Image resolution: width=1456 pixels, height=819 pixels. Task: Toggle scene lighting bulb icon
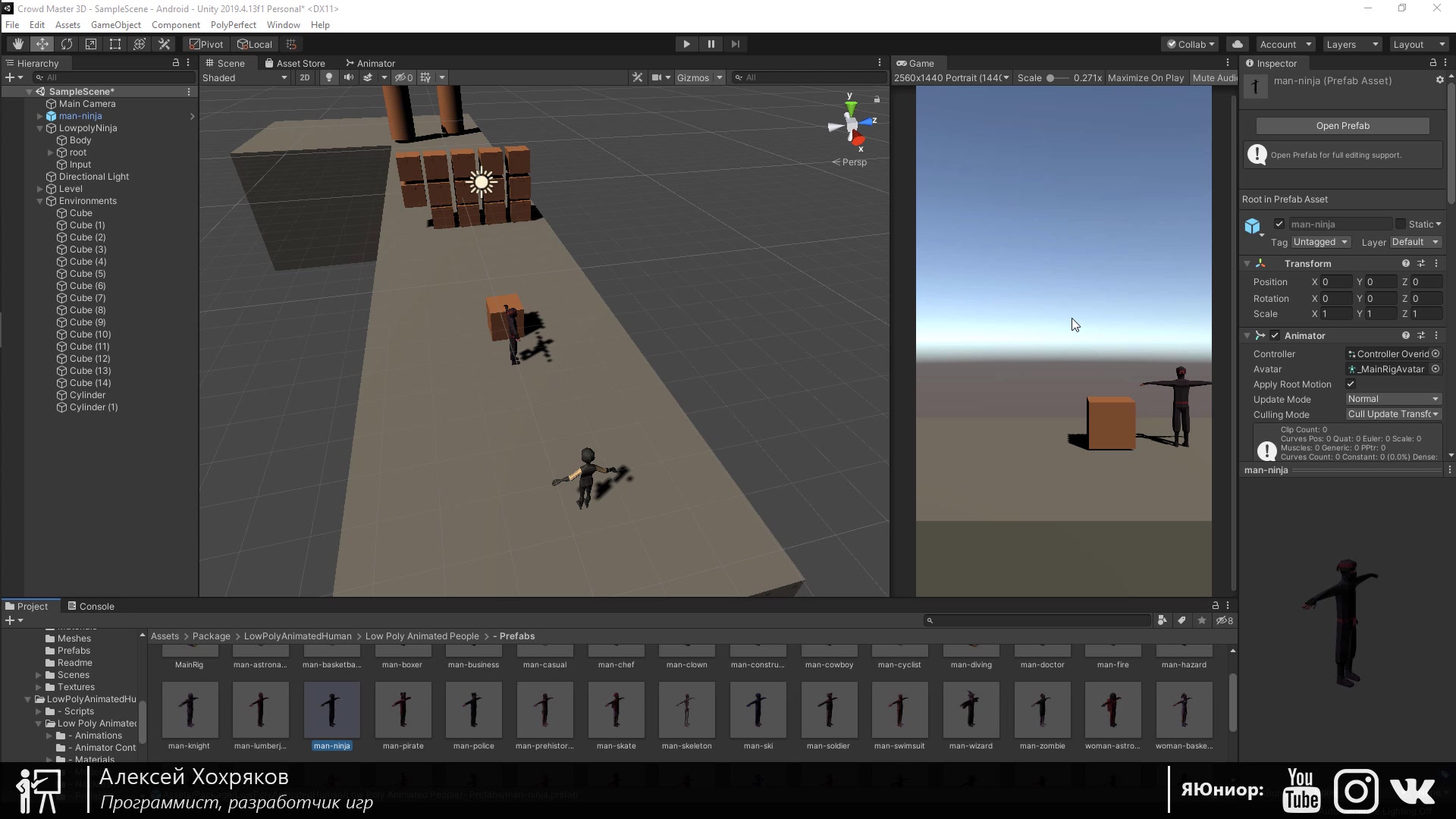pos(329,77)
